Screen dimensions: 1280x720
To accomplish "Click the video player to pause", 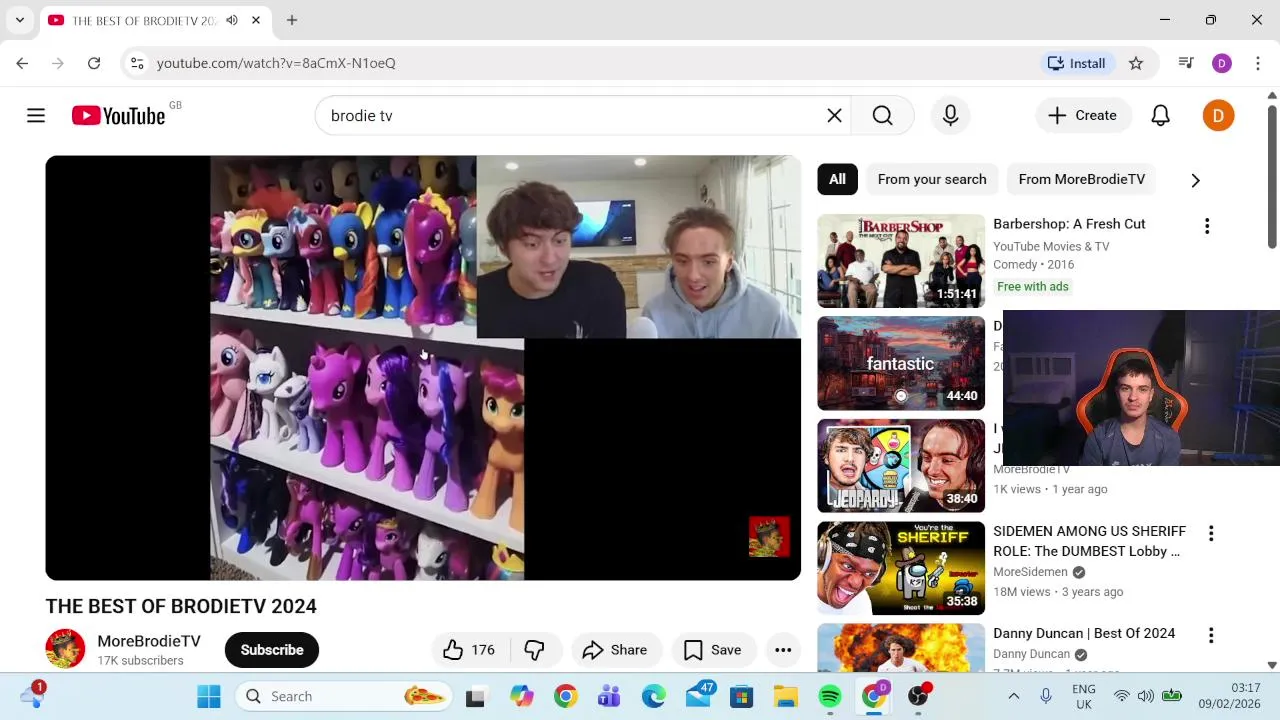I will [423, 368].
